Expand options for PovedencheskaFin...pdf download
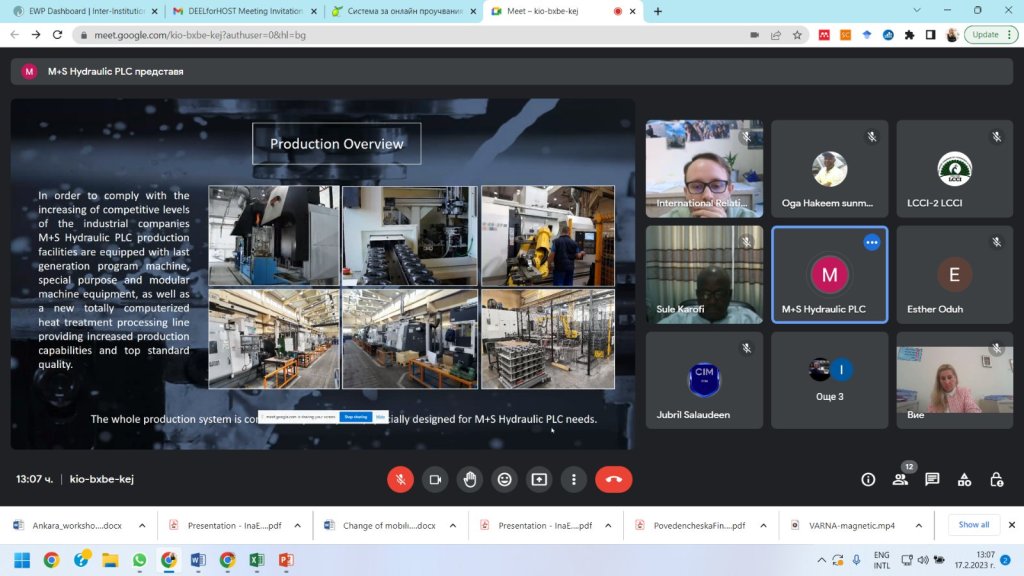 [x=763, y=525]
